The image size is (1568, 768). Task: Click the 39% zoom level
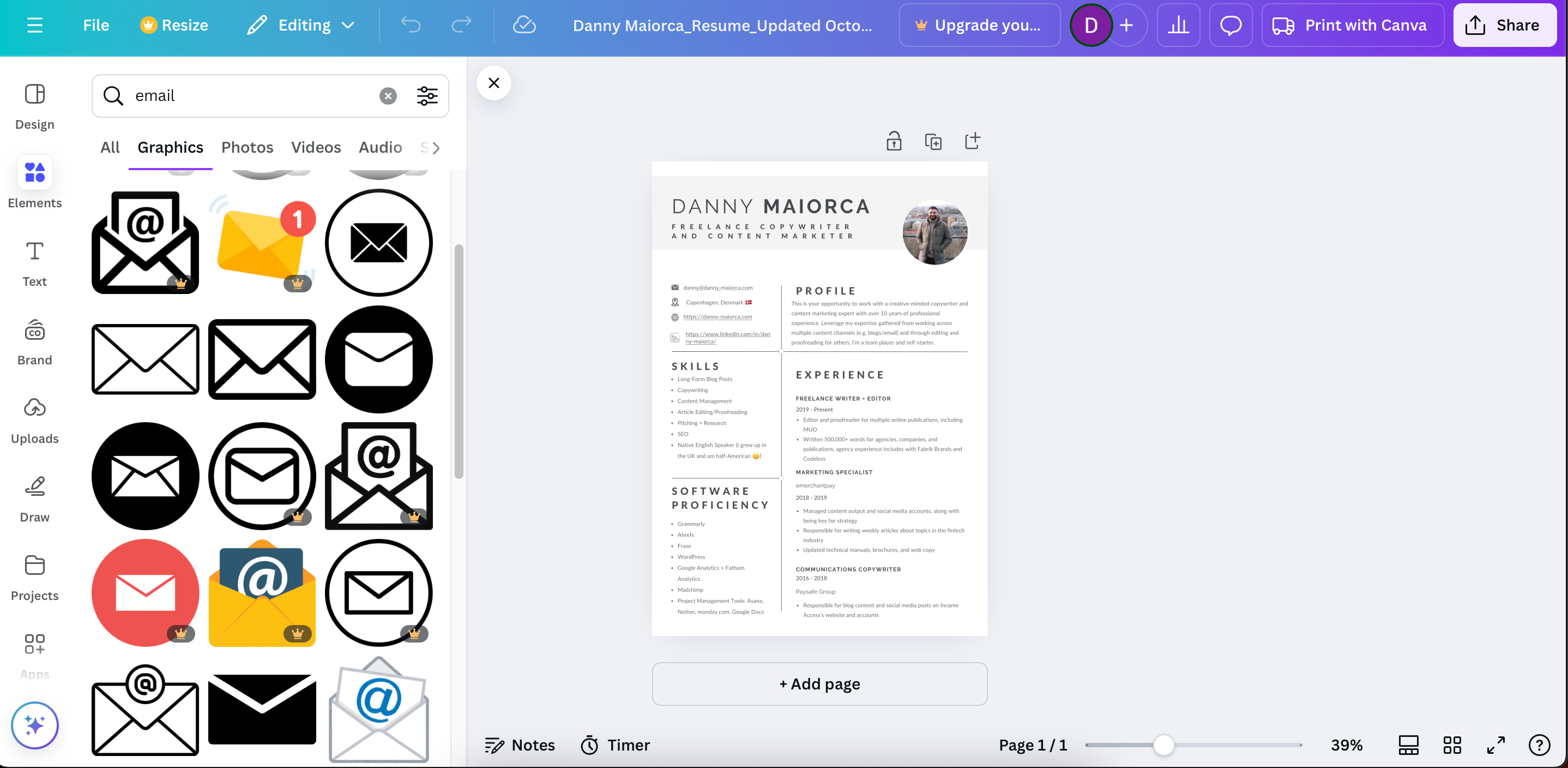pos(1347,745)
